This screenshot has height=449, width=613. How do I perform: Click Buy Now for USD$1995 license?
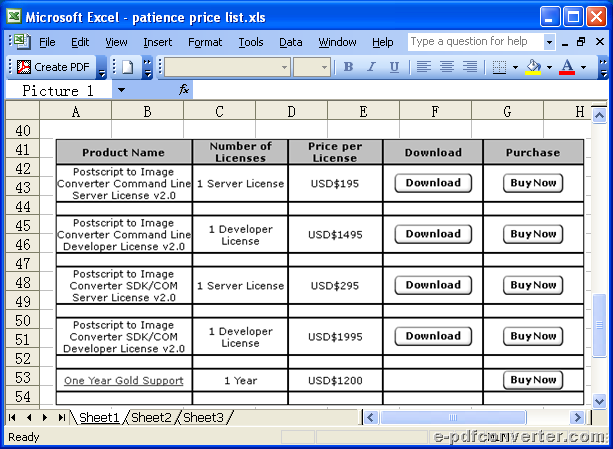[533, 336]
